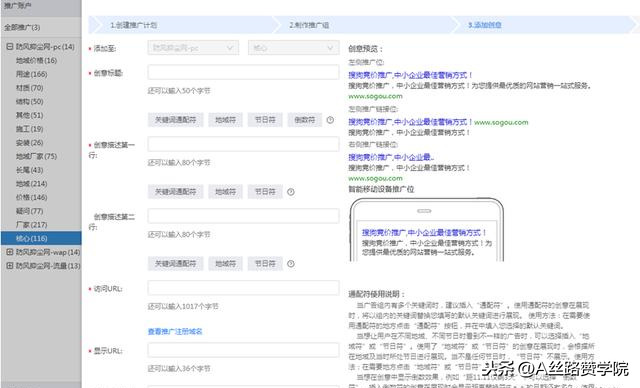Select the 还可以输入1017个字节 counter text
This screenshot has width=640, height=388.
point(183,306)
